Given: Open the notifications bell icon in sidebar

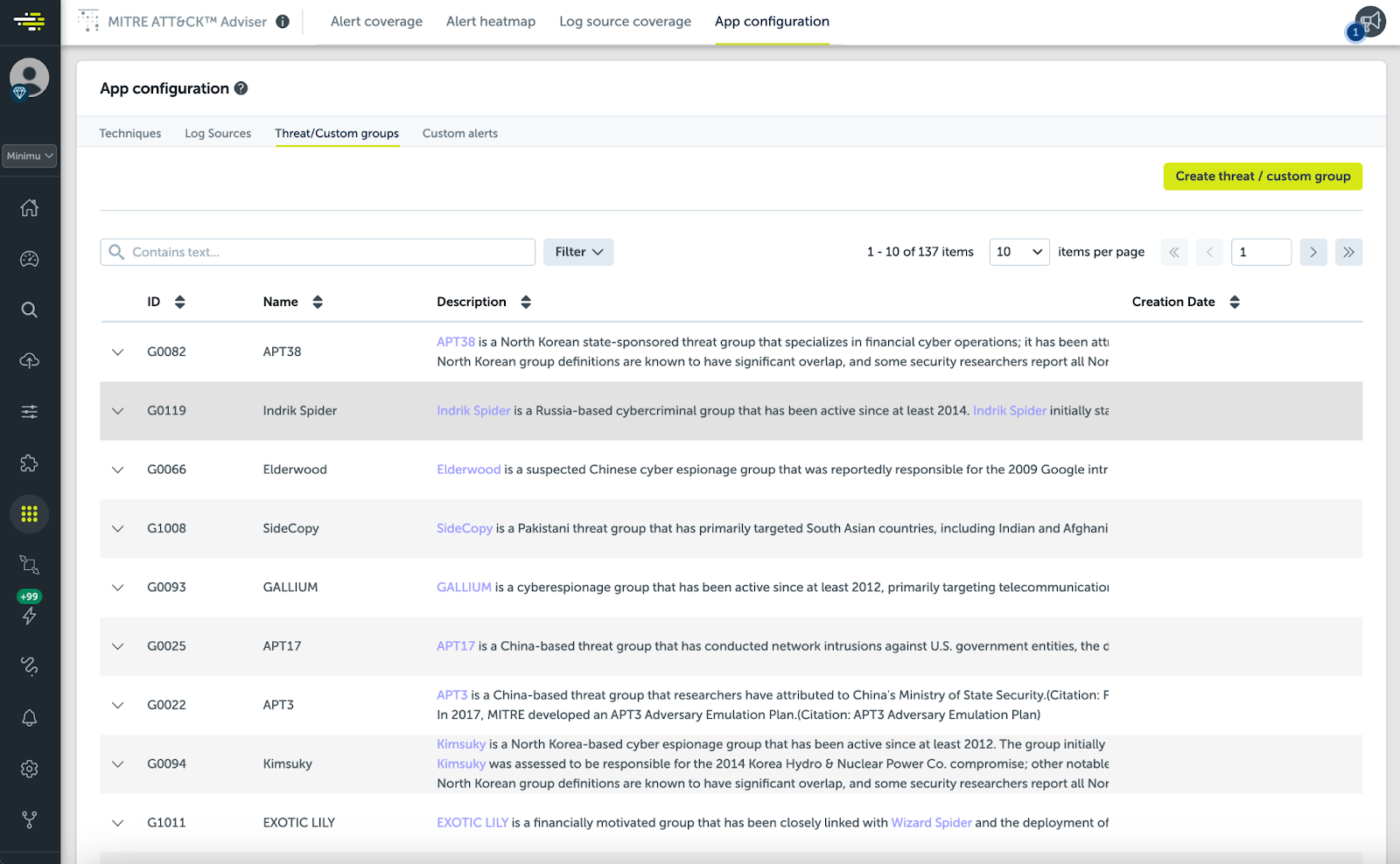Looking at the screenshot, I should (x=30, y=718).
